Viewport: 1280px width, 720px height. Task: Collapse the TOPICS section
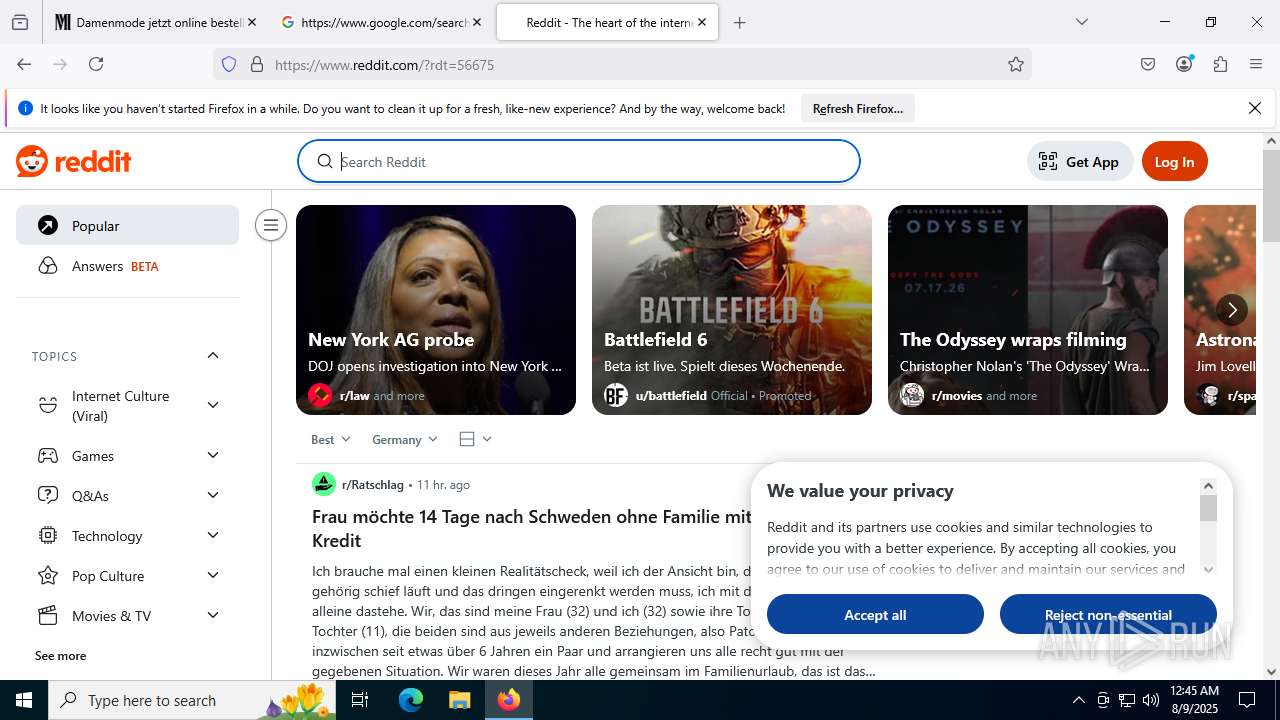[x=212, y=355]
